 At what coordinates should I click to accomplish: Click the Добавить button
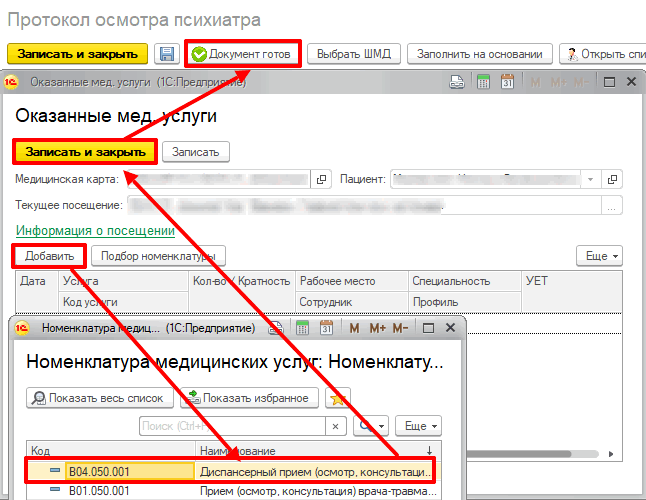click(x=50, y=256)
